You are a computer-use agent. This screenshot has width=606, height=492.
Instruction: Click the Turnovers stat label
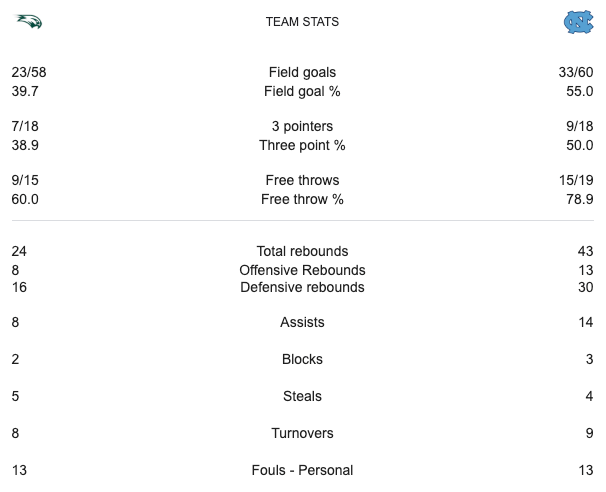point(302,433)
